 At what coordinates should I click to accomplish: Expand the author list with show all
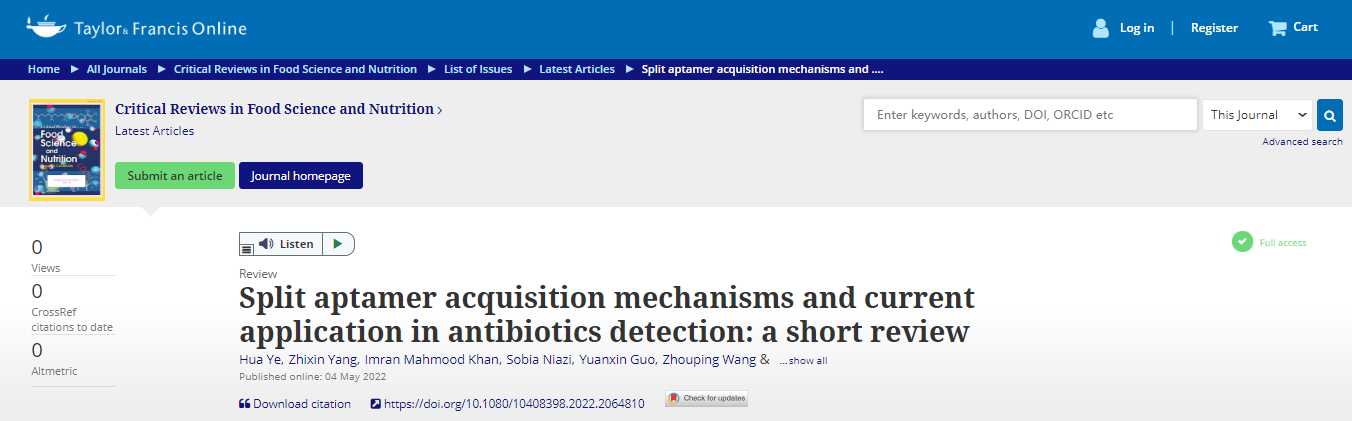[x=803, y=361]
